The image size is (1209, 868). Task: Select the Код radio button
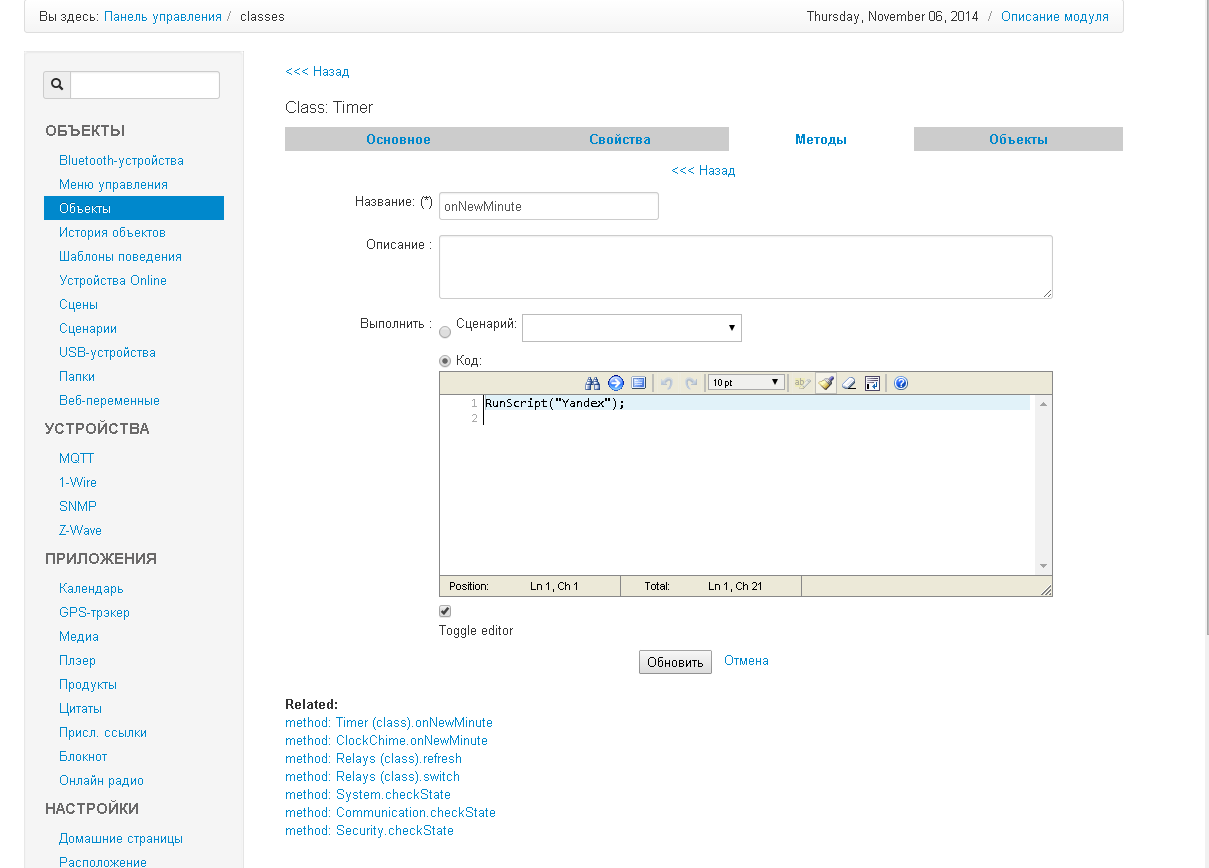point(445,361)
